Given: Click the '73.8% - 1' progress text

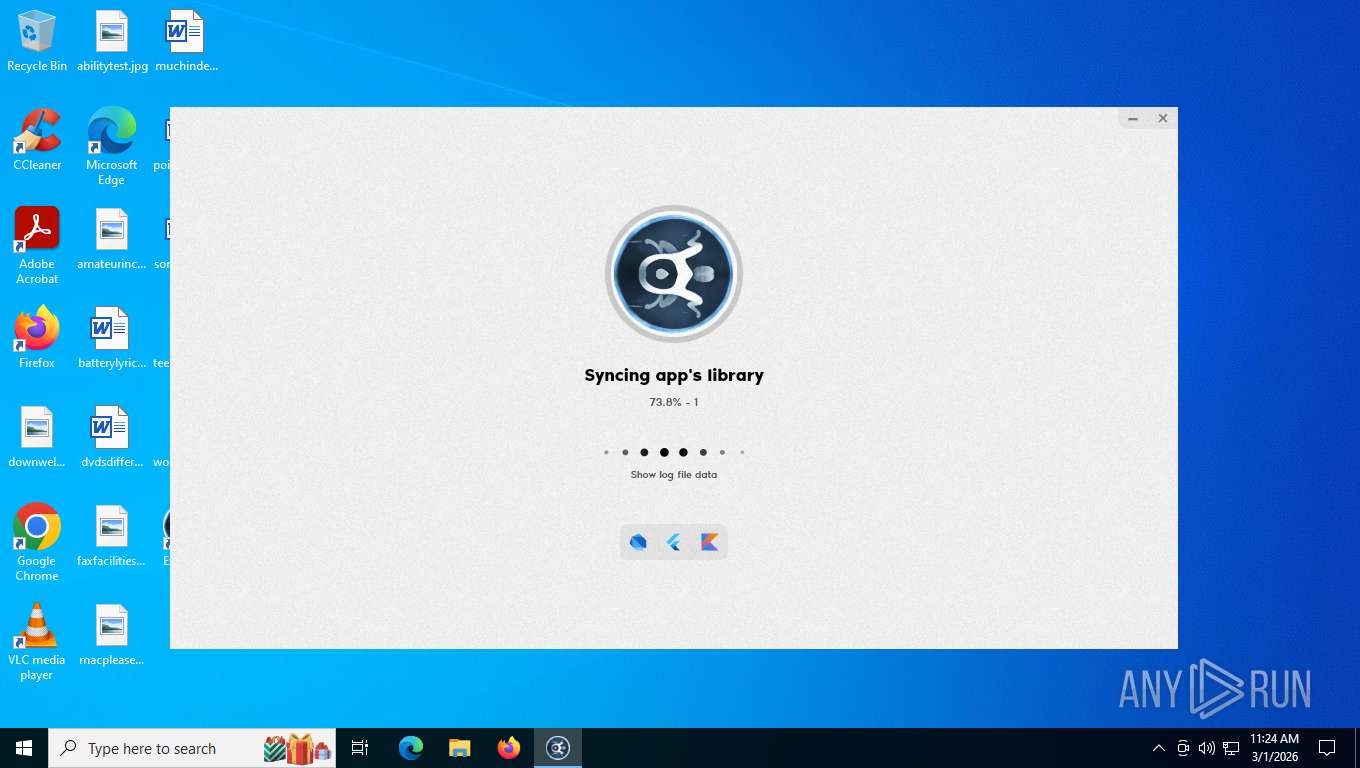Looking at the screenshot, I should point(674,402).
